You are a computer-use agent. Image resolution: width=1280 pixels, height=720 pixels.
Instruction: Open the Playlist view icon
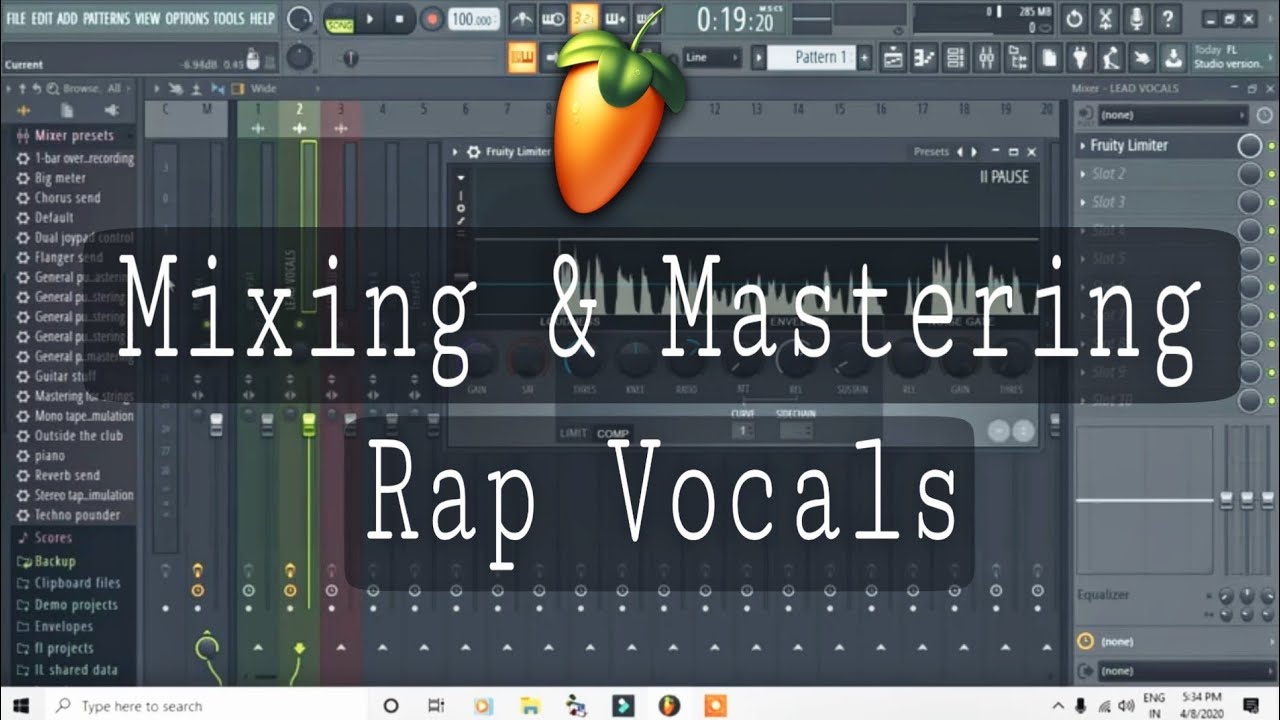pyautogui.click(x=893, y=58)
